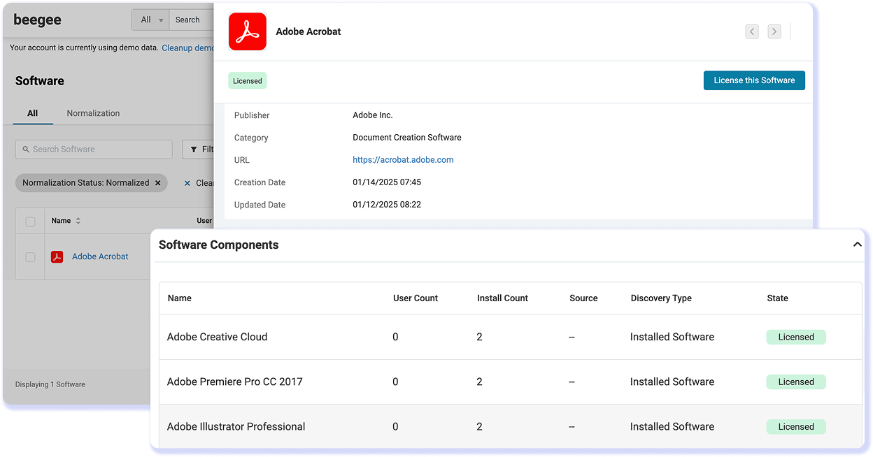
Task: Click the State column header
Action: pos(777,298)
